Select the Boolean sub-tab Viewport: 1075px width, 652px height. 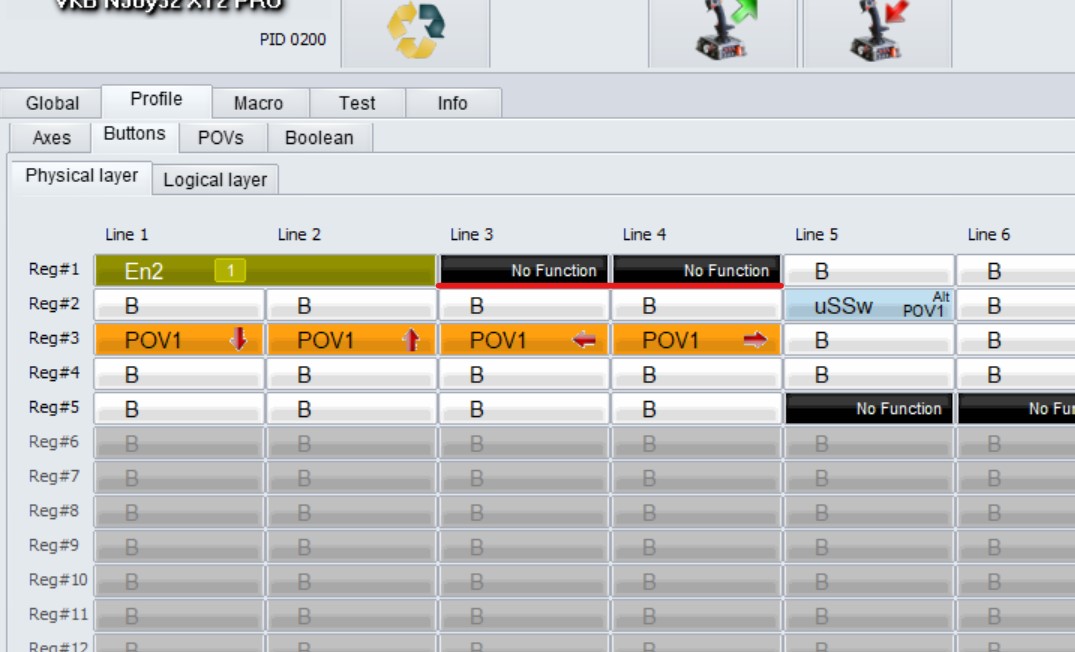click(319, 138)
